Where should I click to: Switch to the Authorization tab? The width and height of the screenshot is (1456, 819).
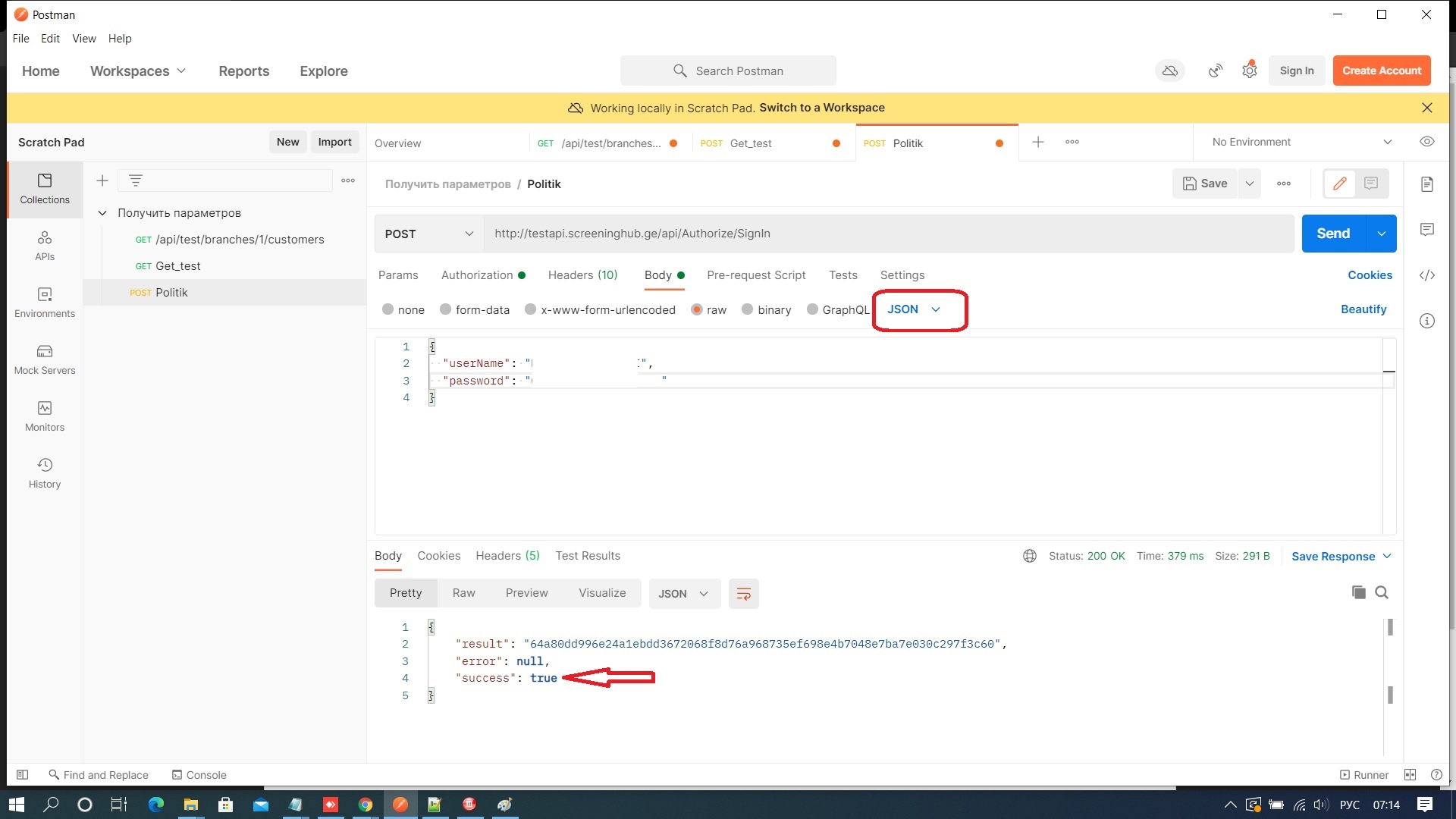point(483,275)
